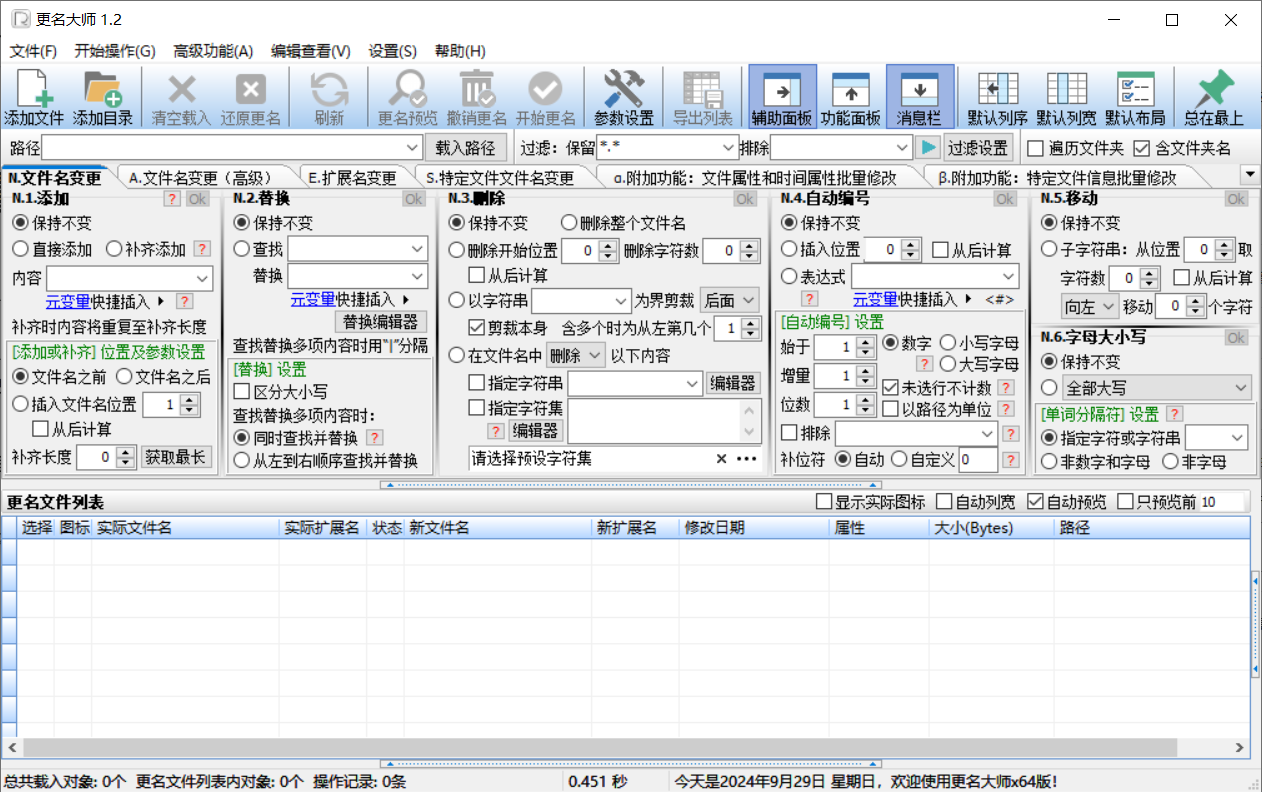This screenshot has width=1262, height=792.
Task: Click the 只预览前 number field
Action: click(1222, 501)
